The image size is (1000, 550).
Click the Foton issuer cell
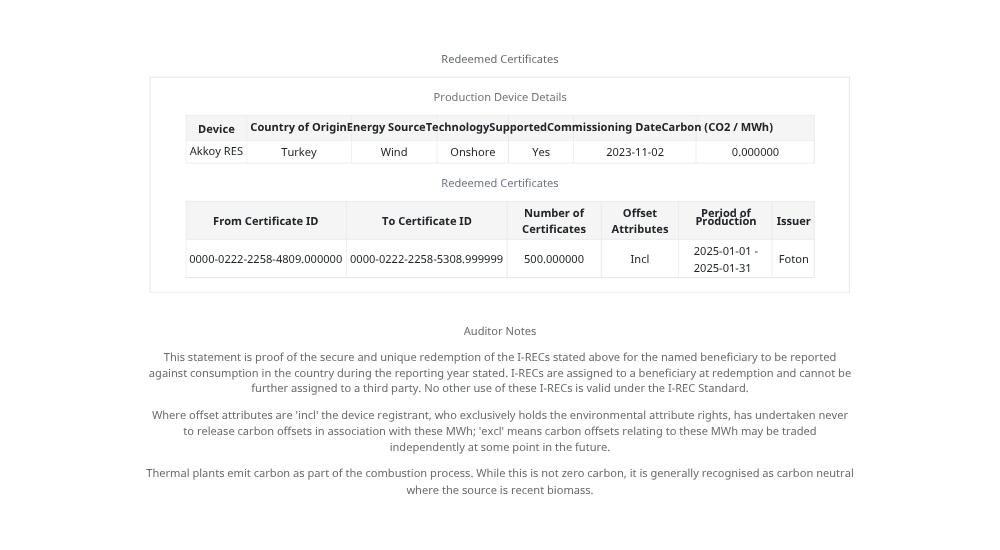point(793,259)
